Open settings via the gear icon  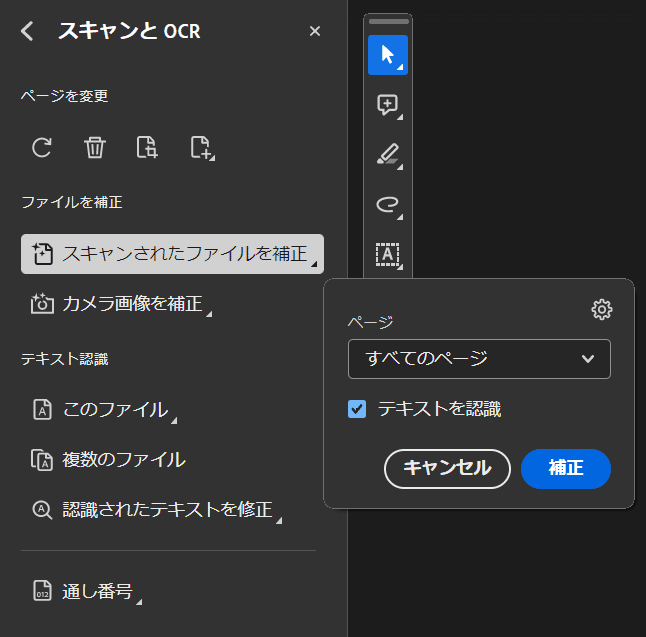tap(602, 309)
